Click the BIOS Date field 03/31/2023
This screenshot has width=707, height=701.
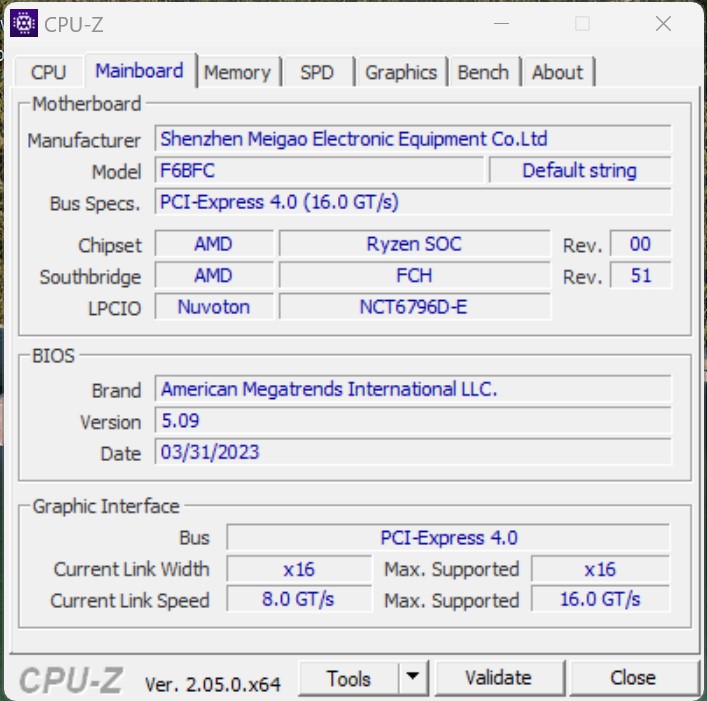pos(412,452)
